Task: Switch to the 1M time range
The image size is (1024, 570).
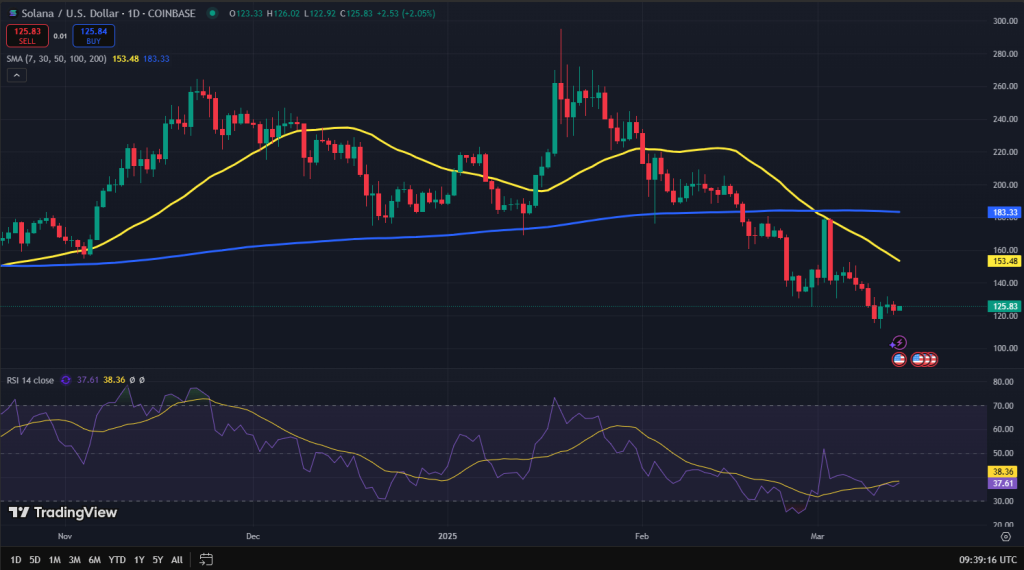Action: click(55, 560)
